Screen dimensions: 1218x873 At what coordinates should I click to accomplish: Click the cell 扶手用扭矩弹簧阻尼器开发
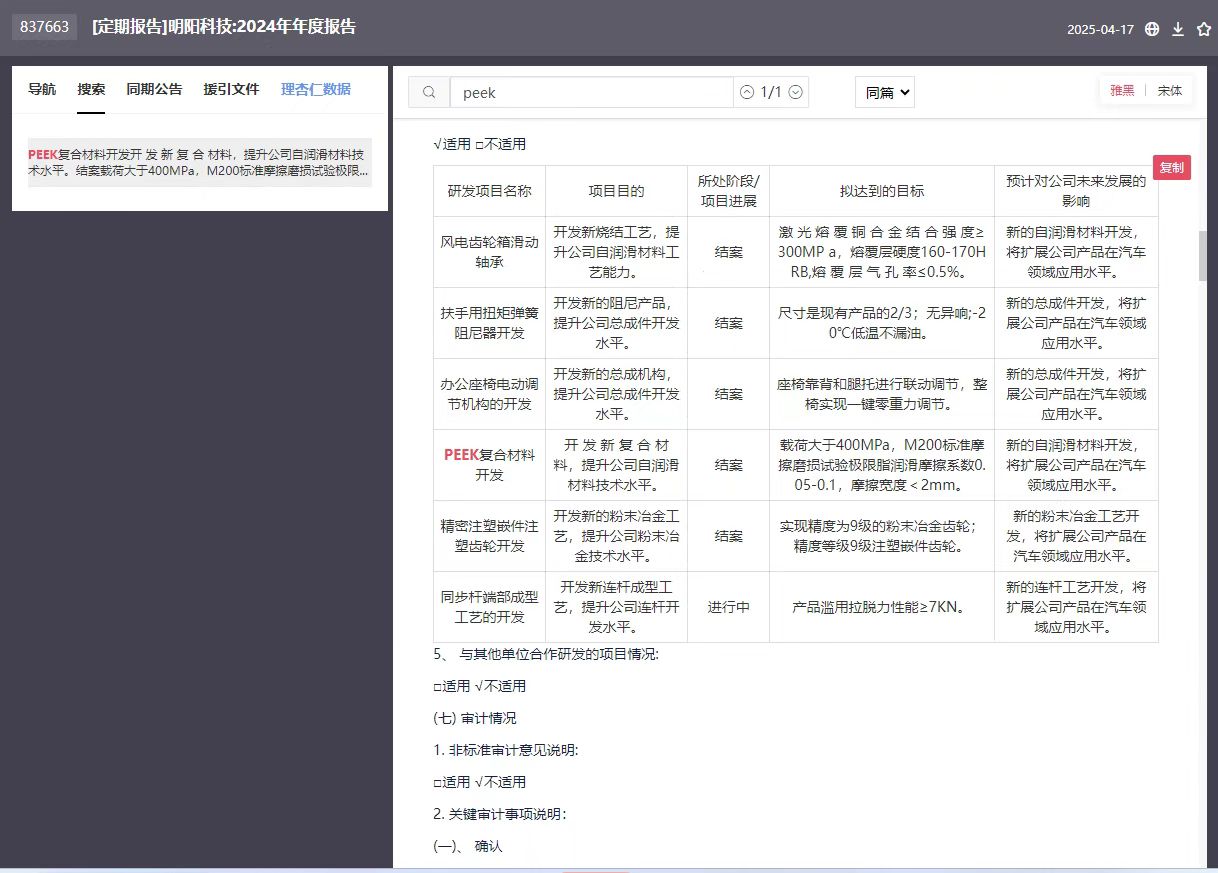(489, 323)
